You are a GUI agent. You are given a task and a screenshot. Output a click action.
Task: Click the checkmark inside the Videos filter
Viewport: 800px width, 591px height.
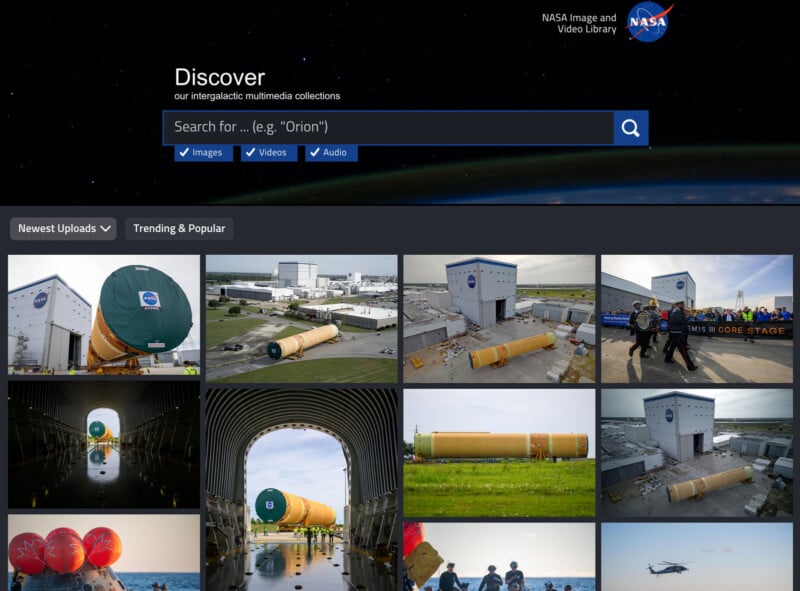tap(250, 152)
